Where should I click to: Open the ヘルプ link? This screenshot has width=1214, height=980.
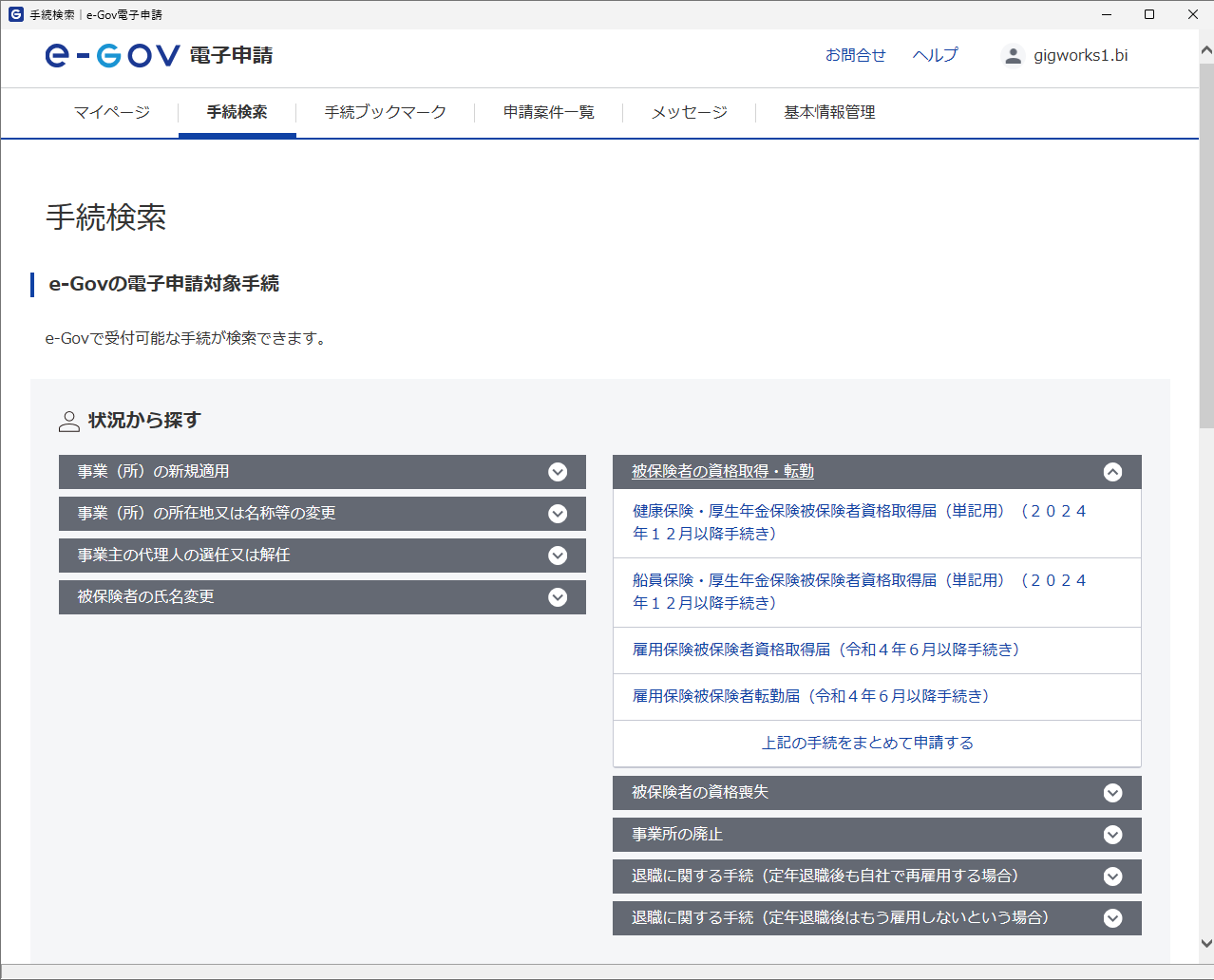pyautogui.click(x=936, y=55)
